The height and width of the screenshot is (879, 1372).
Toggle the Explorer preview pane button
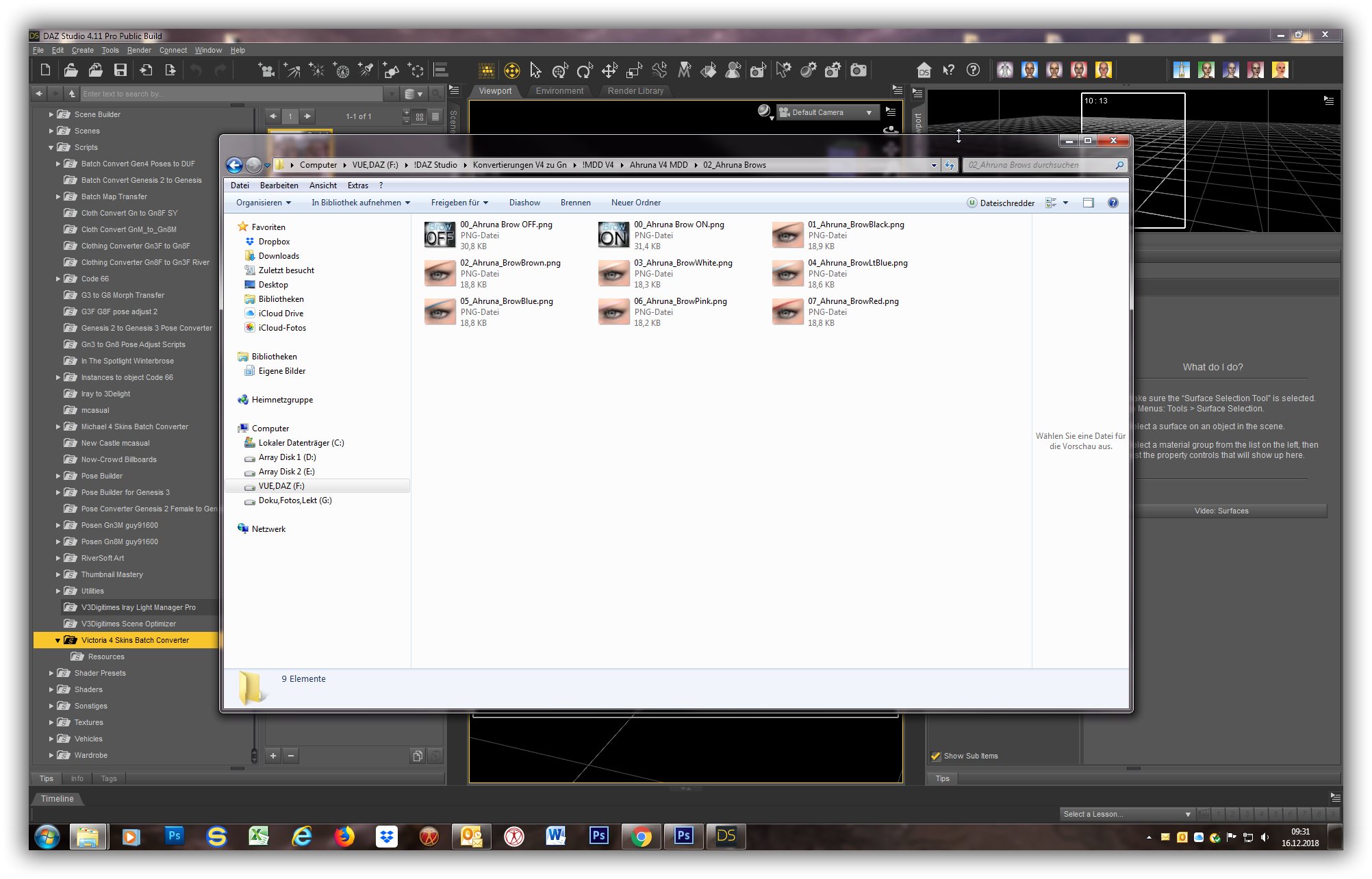[x=1088, y=203]
